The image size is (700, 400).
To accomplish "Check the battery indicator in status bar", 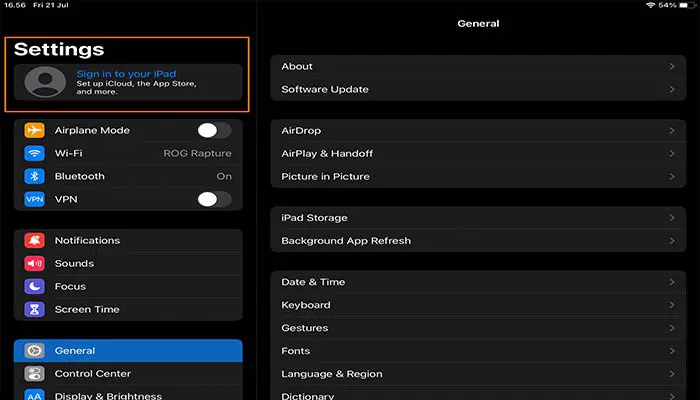I will pyautogui.click(x=683, y=6).
